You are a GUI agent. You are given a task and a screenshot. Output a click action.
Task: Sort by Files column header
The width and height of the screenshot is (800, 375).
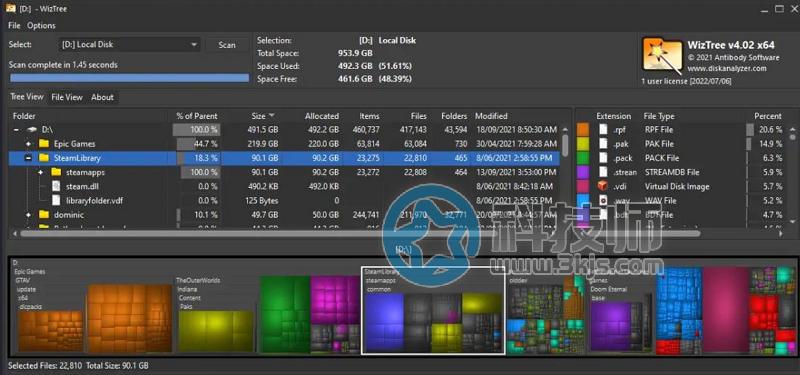click(418, 116)
